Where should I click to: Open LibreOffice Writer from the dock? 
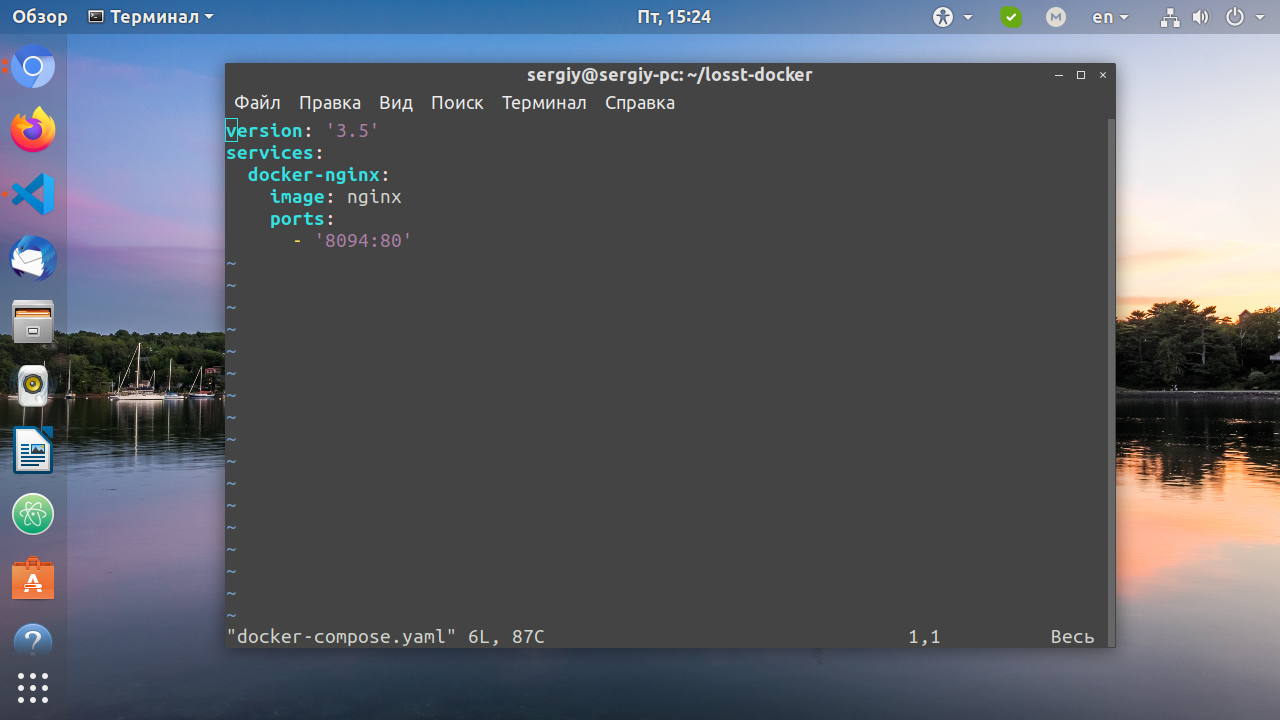(x=33, y=450)
